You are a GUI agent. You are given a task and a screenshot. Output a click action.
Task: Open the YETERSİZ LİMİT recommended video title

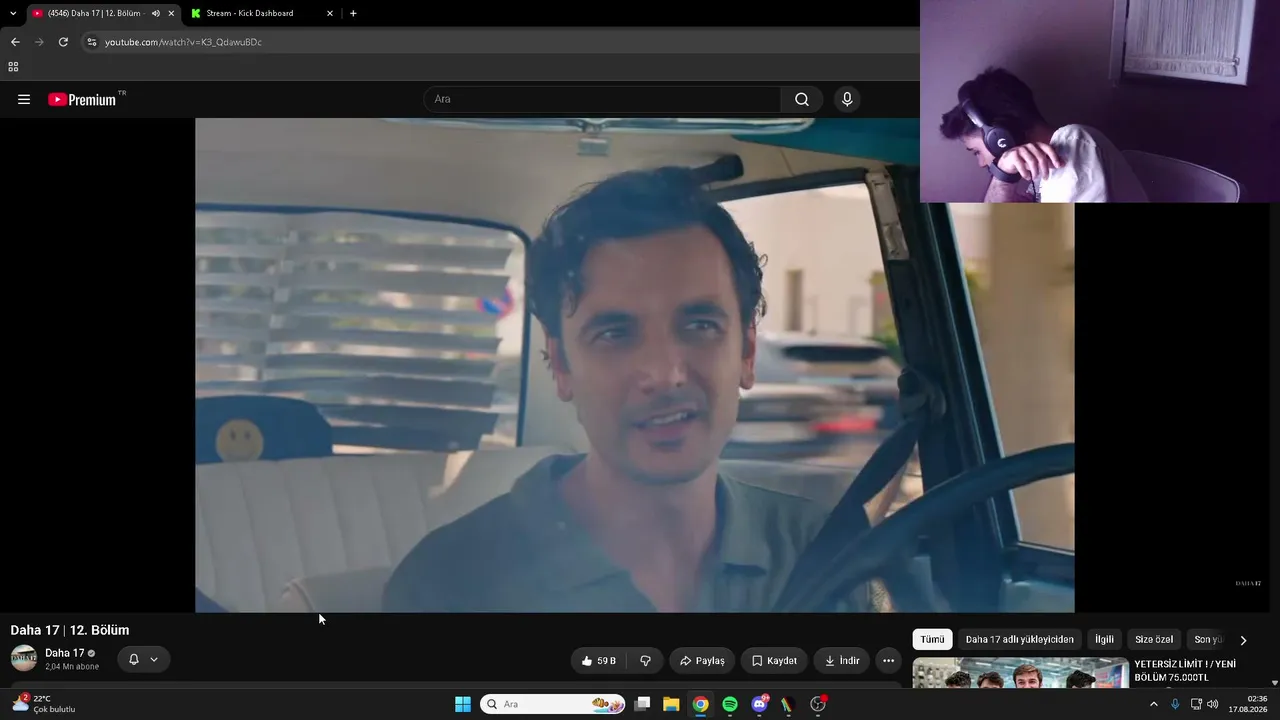click(x=1186, y=671)
